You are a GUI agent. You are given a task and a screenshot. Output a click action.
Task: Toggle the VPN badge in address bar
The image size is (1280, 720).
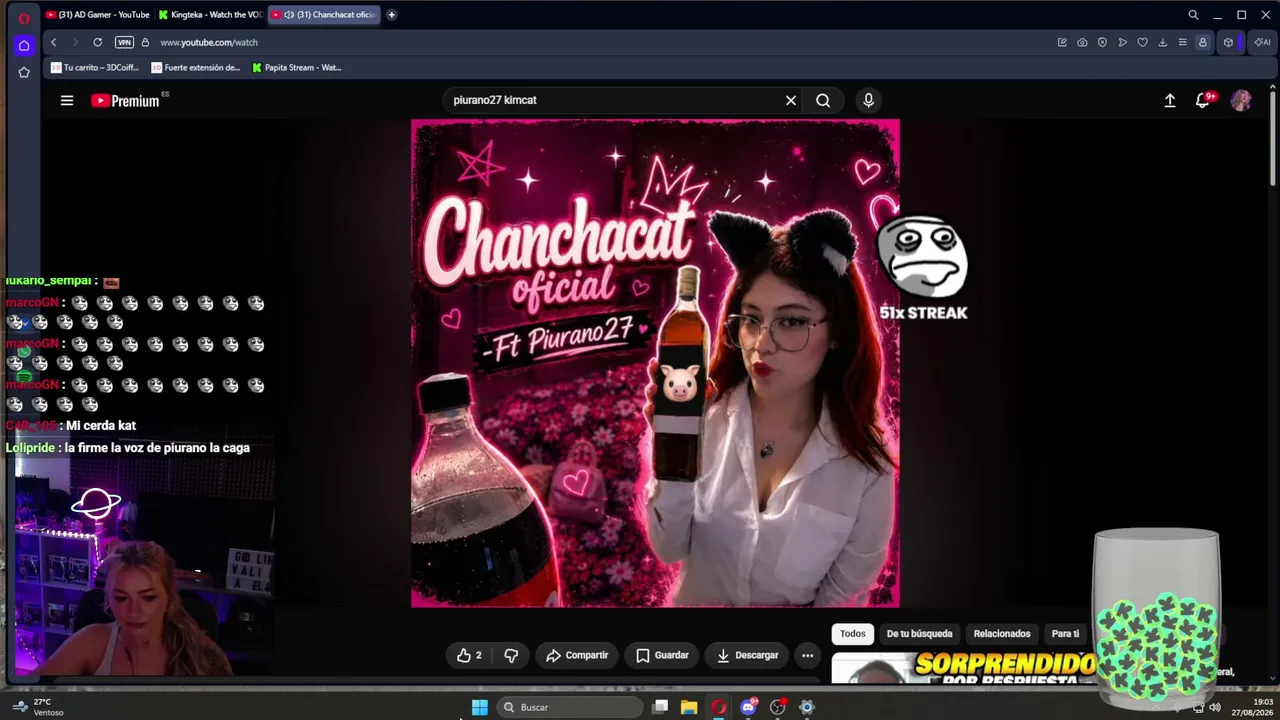point(124,42)
